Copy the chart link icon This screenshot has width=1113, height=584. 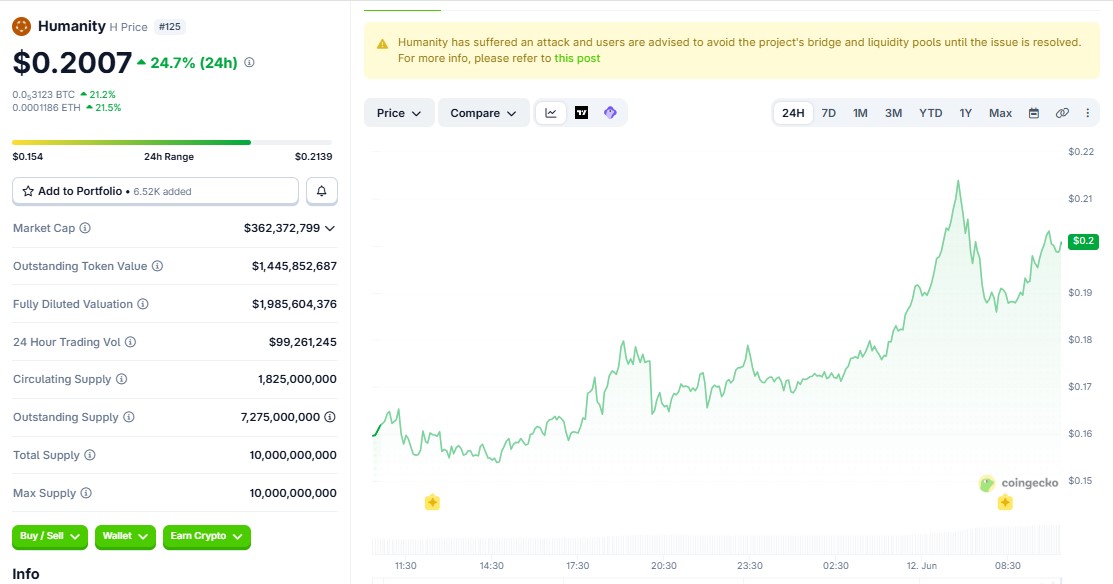point(1062,113)
